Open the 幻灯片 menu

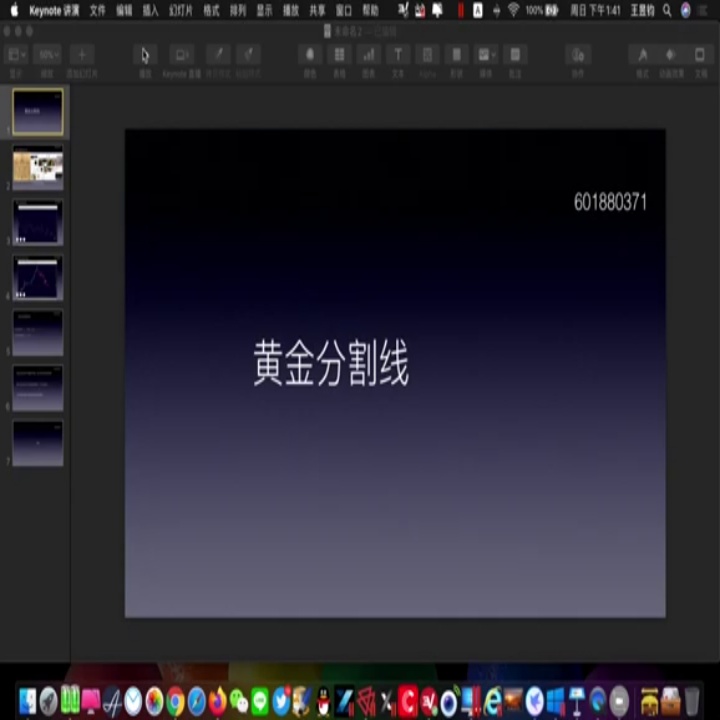click(x=181, y=10)
